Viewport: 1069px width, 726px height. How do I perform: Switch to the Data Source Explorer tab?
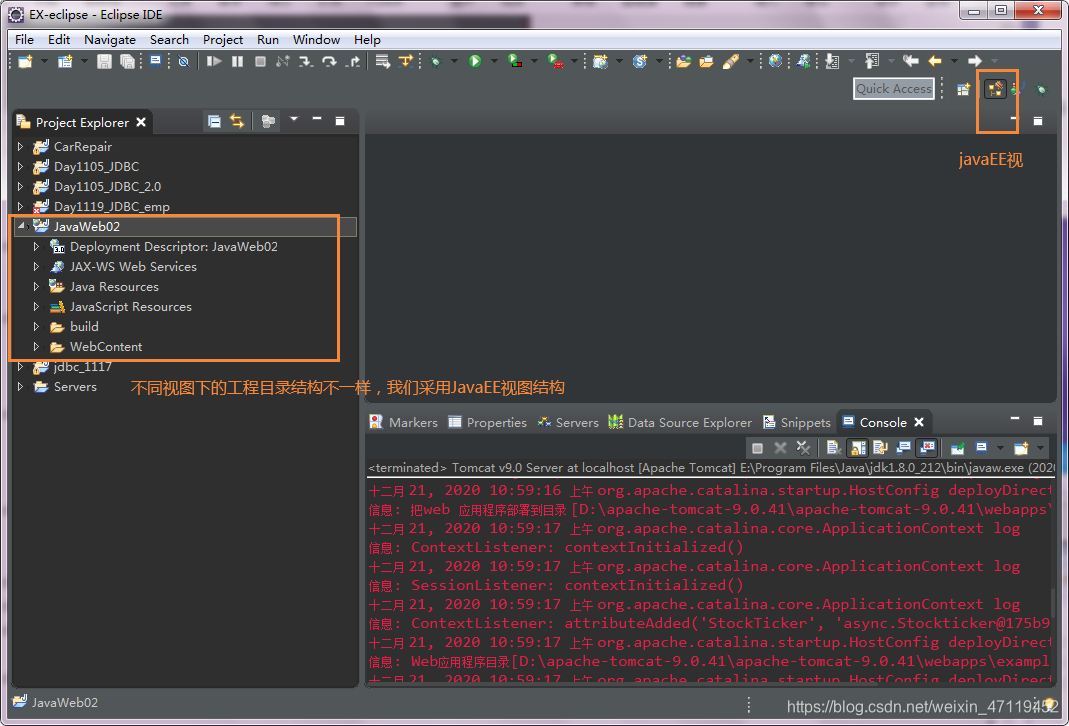[x=680, y=423]
